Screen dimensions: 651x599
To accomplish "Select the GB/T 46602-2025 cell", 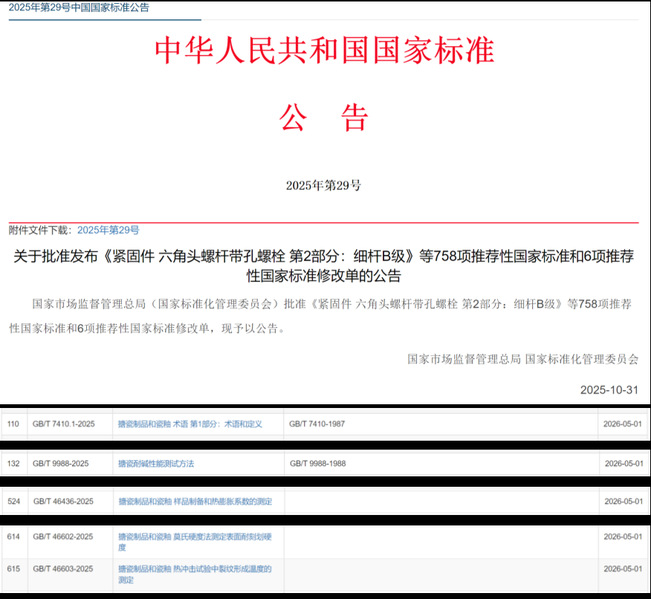I will pos(62,537).
